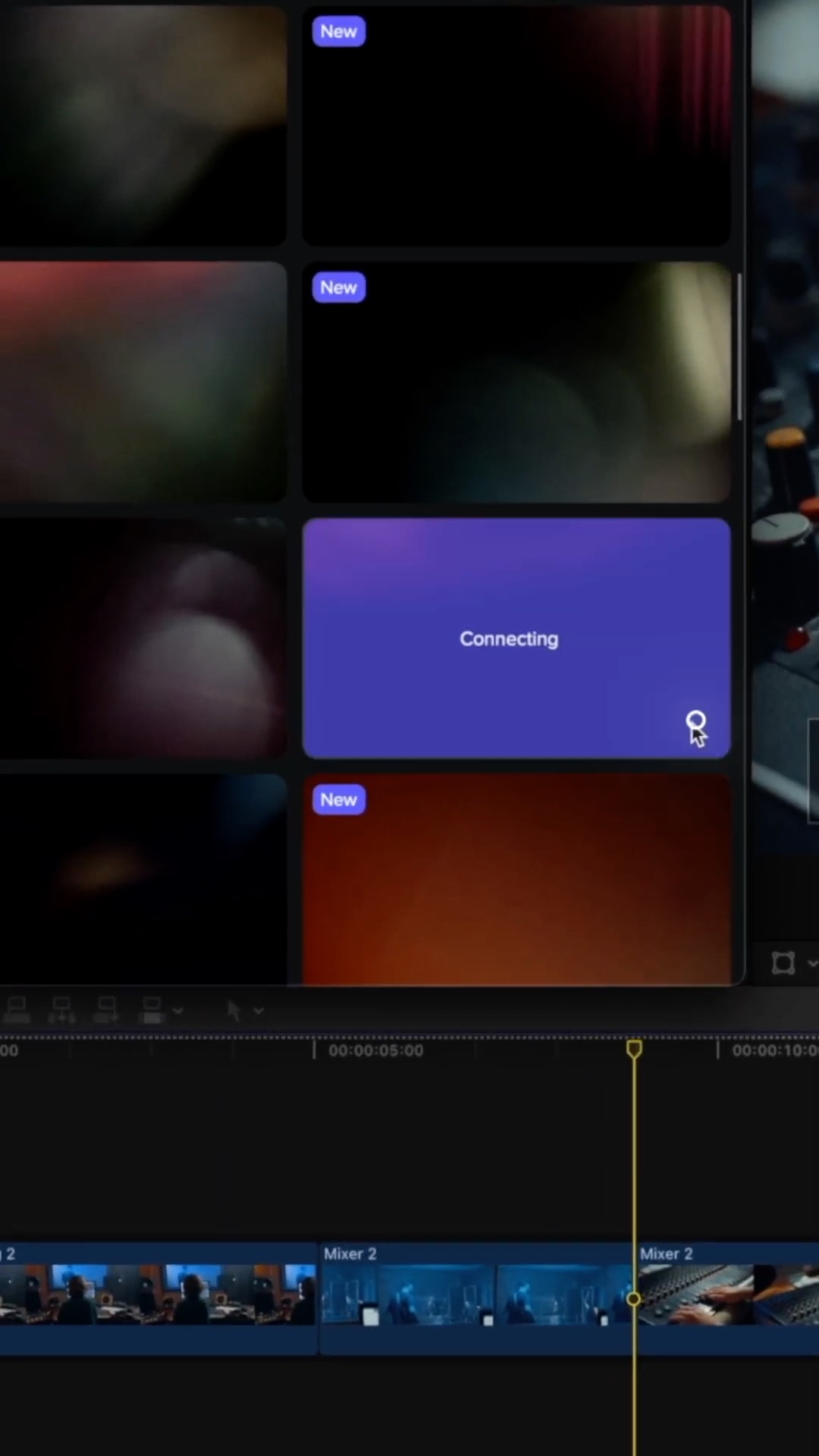Select the pink sphere blurred thumbnail
This screenshot has height=1456, width=819.
coord(143,638)
